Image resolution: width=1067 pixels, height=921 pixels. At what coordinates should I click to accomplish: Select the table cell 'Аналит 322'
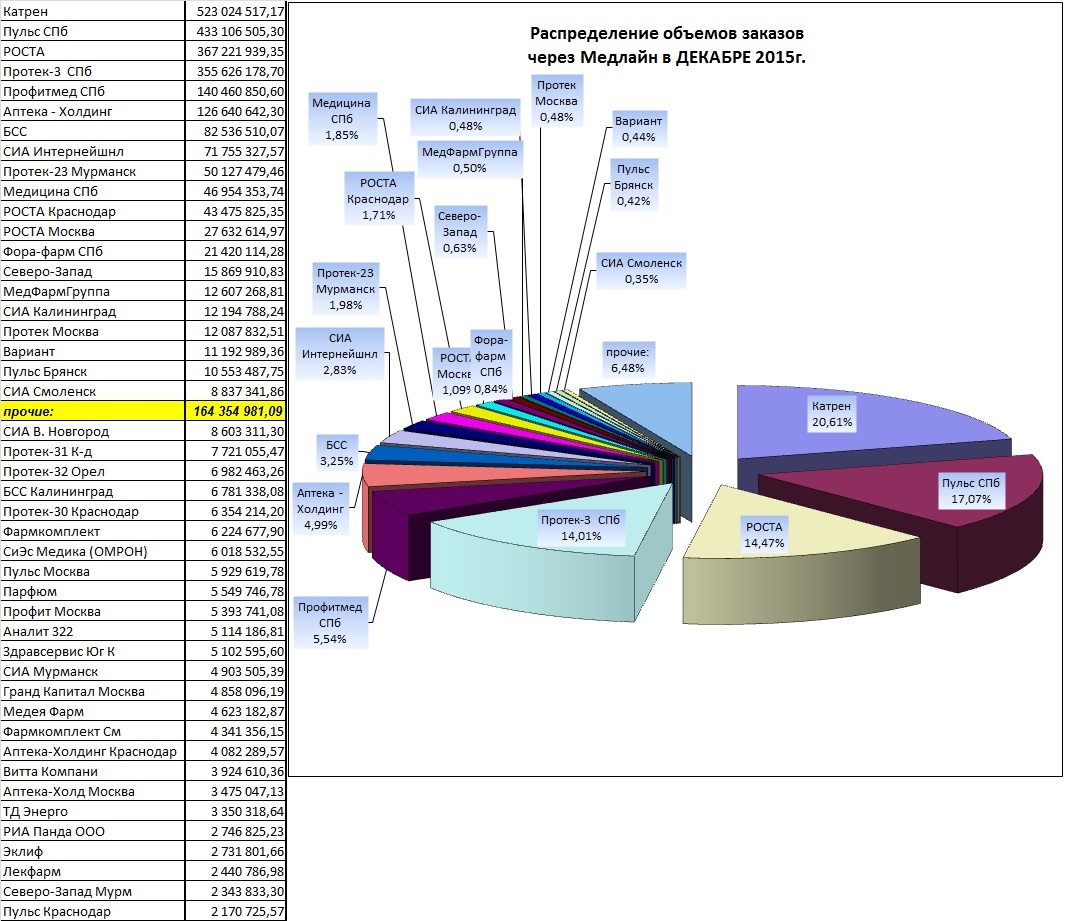(93, 632)
